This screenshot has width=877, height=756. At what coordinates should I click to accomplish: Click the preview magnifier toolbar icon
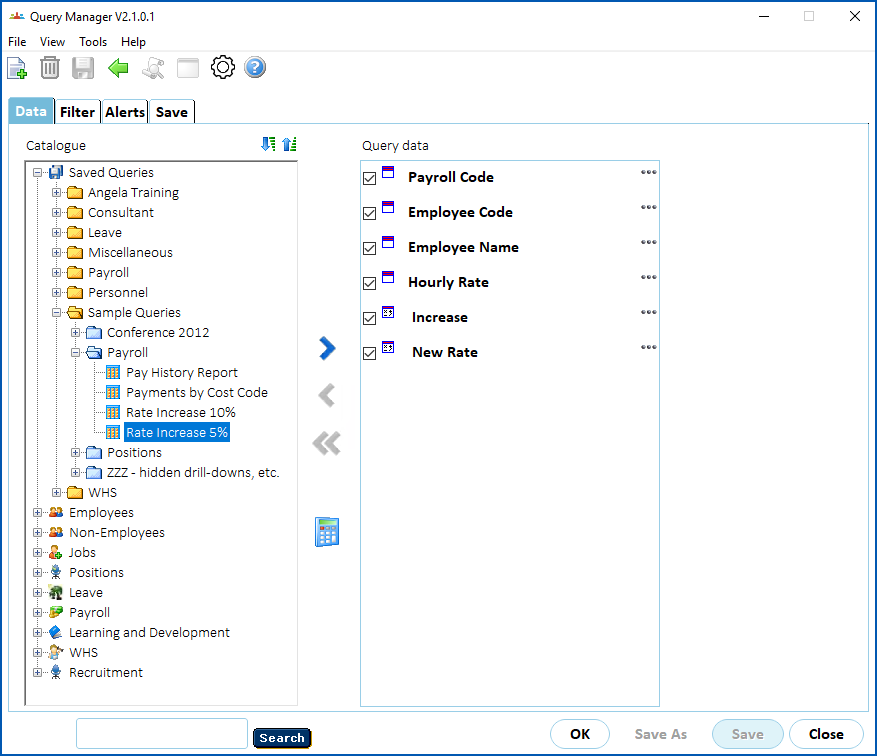tap(153, 68)
